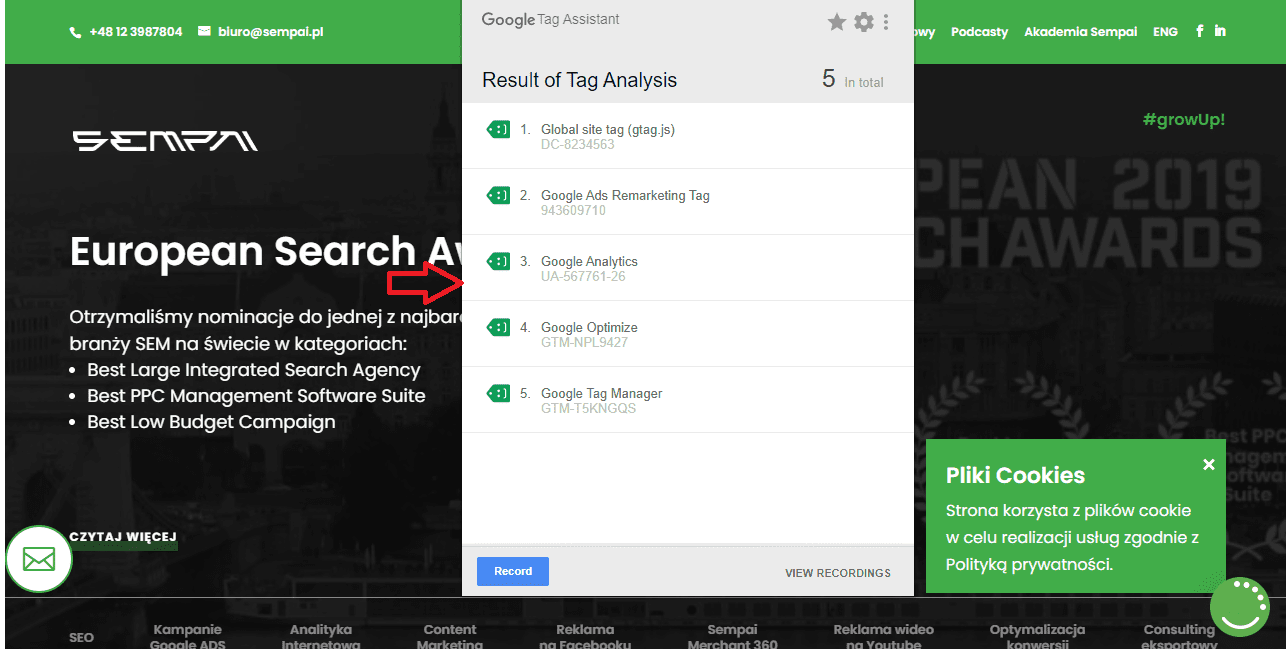Click the Sempai logo
1286x649 pixels.
(x=165, y=141)
